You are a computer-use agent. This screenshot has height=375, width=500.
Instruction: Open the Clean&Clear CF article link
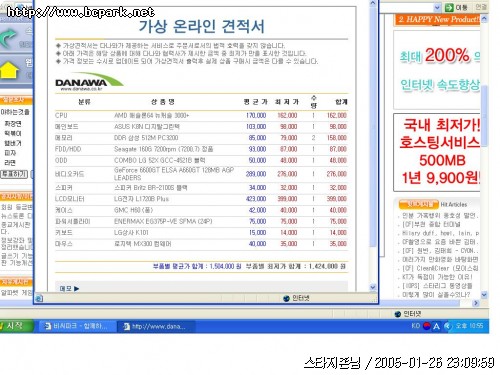coord(440,268)
